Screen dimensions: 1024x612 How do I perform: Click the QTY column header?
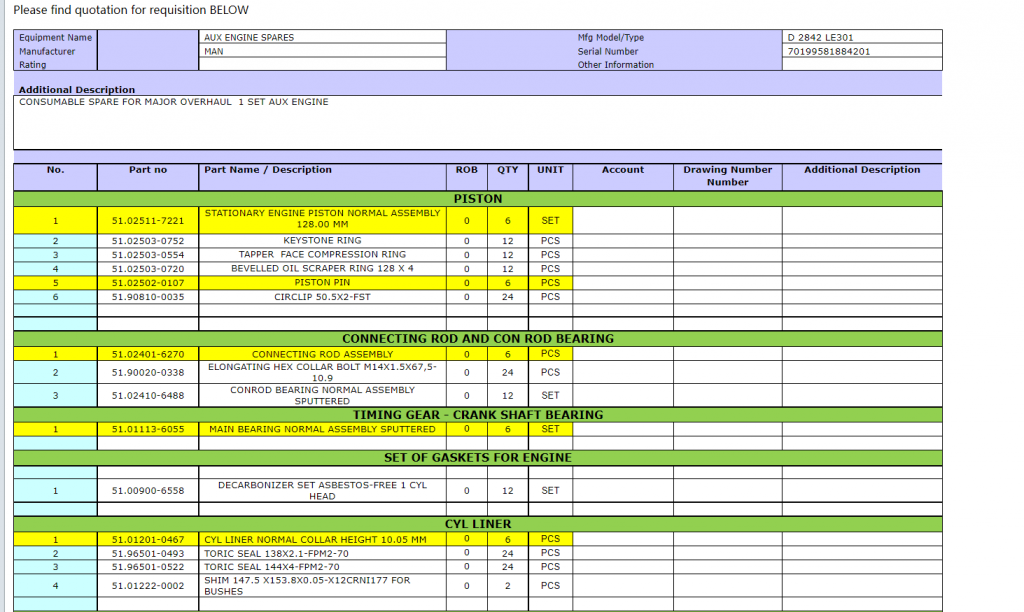pyautogui.click(x=508, y=170)
